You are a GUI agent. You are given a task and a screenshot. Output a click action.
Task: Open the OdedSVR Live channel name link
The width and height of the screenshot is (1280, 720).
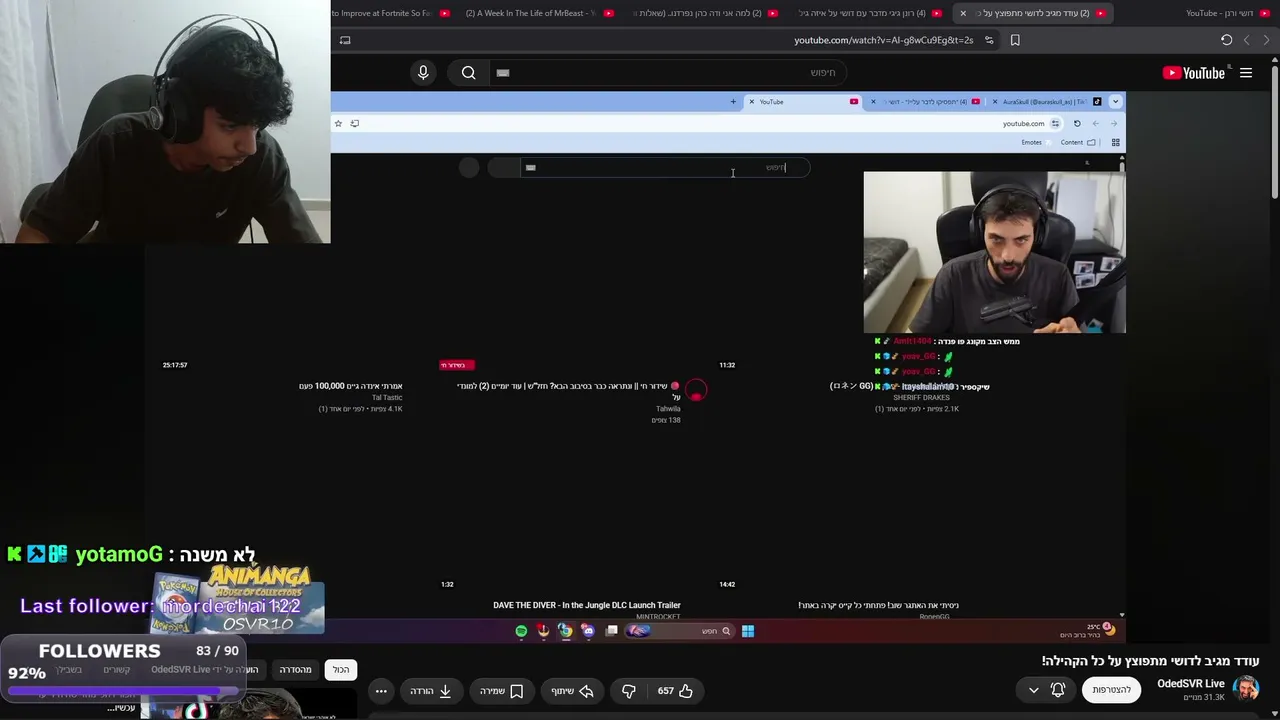tap(1191, 684)
